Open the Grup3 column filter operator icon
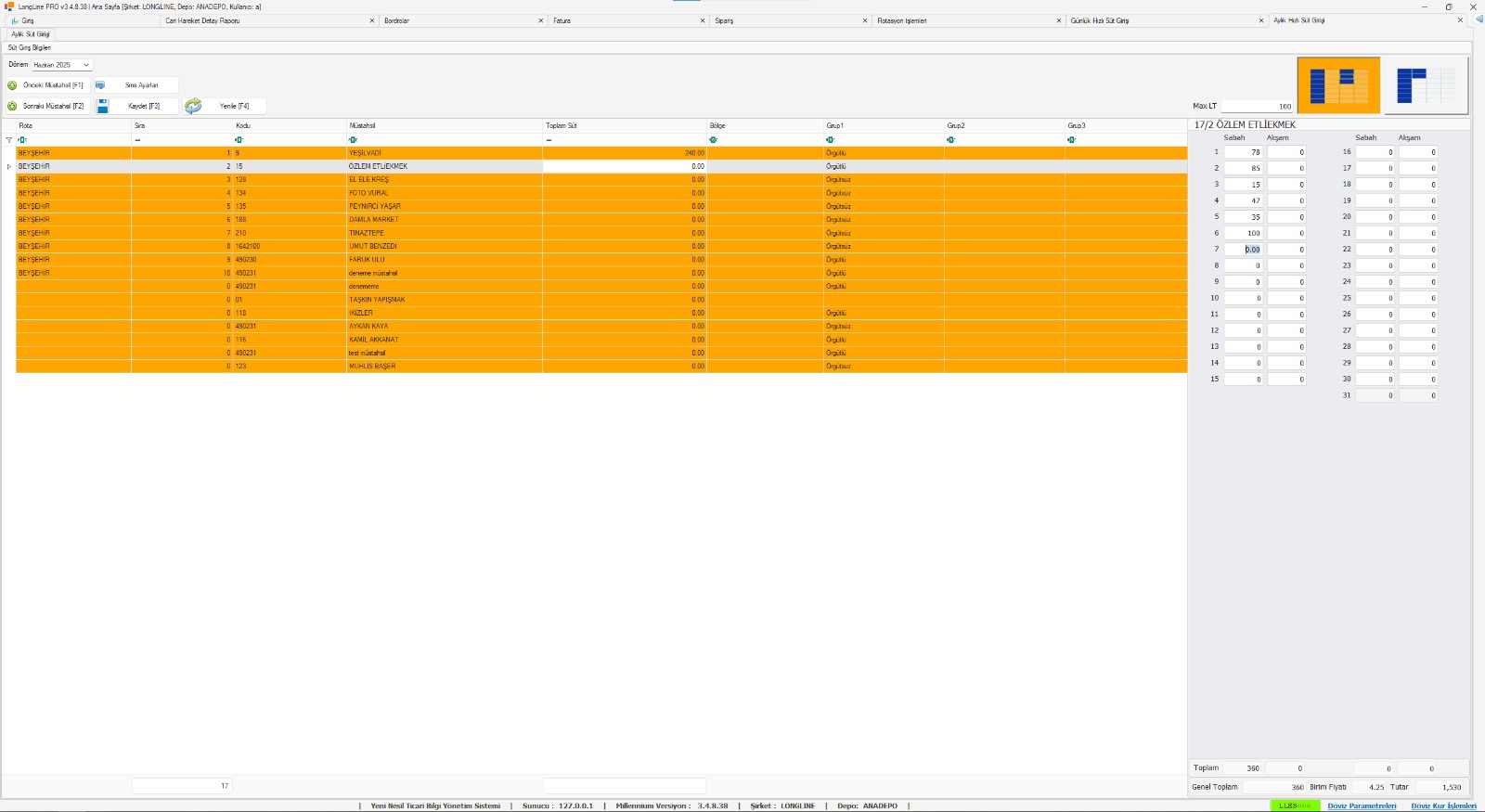 [1071, 140]
